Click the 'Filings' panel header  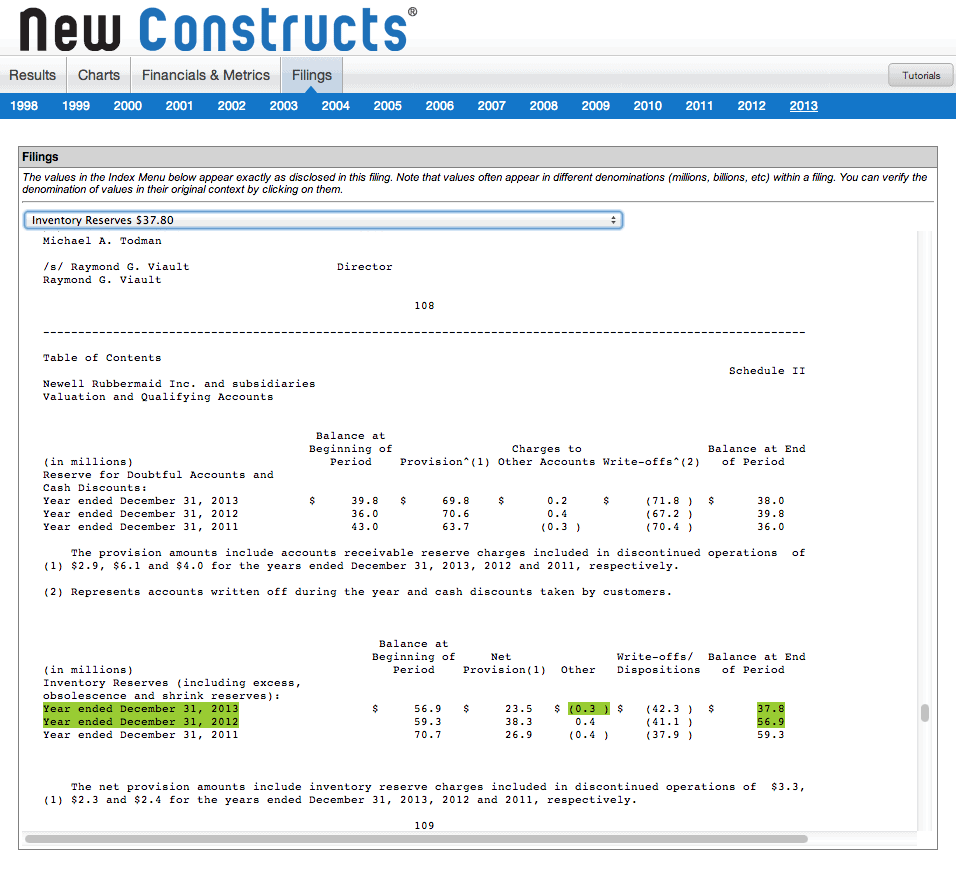click(x=478, y=157)
